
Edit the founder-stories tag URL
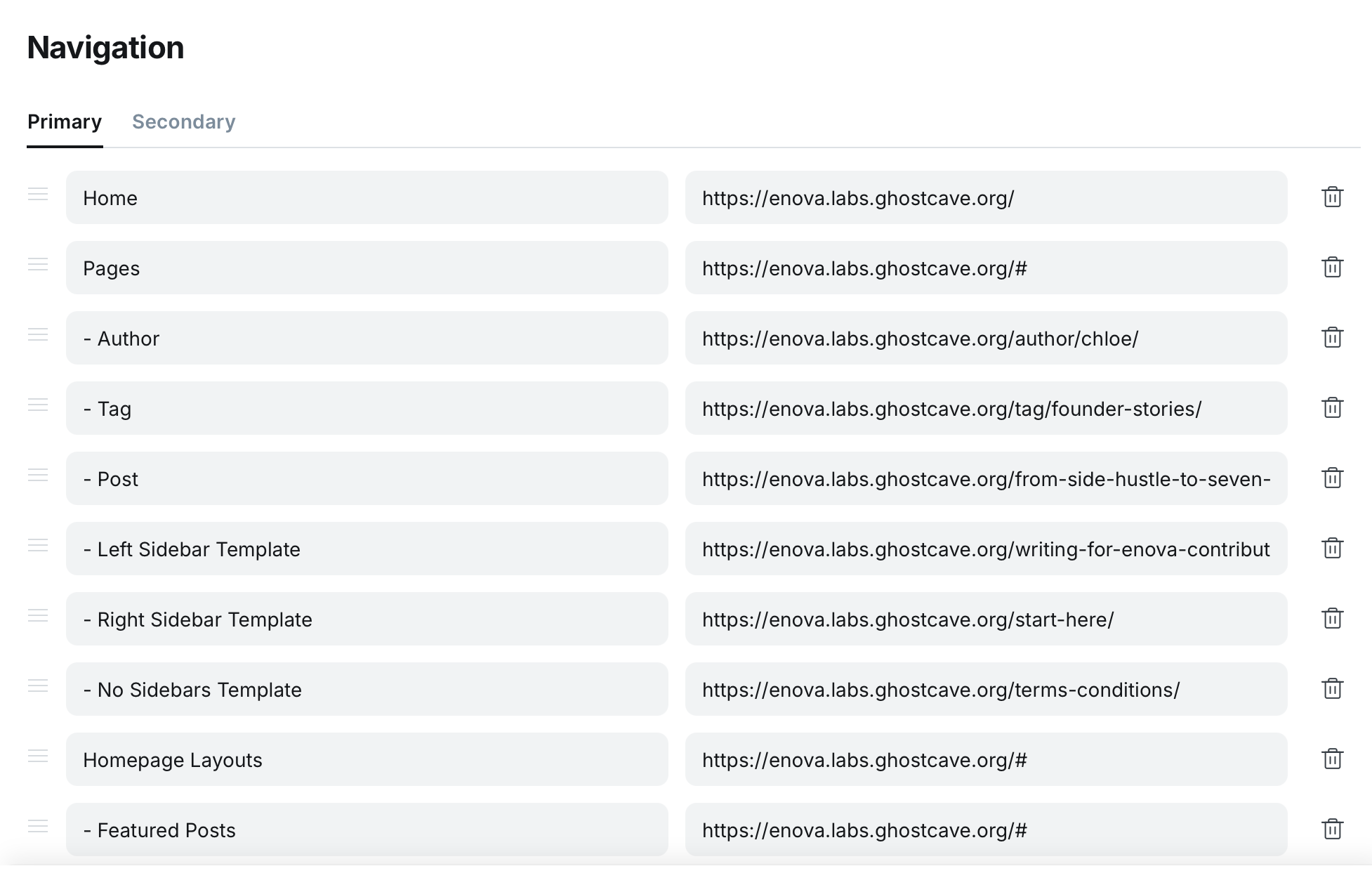(x=985, y=409)
